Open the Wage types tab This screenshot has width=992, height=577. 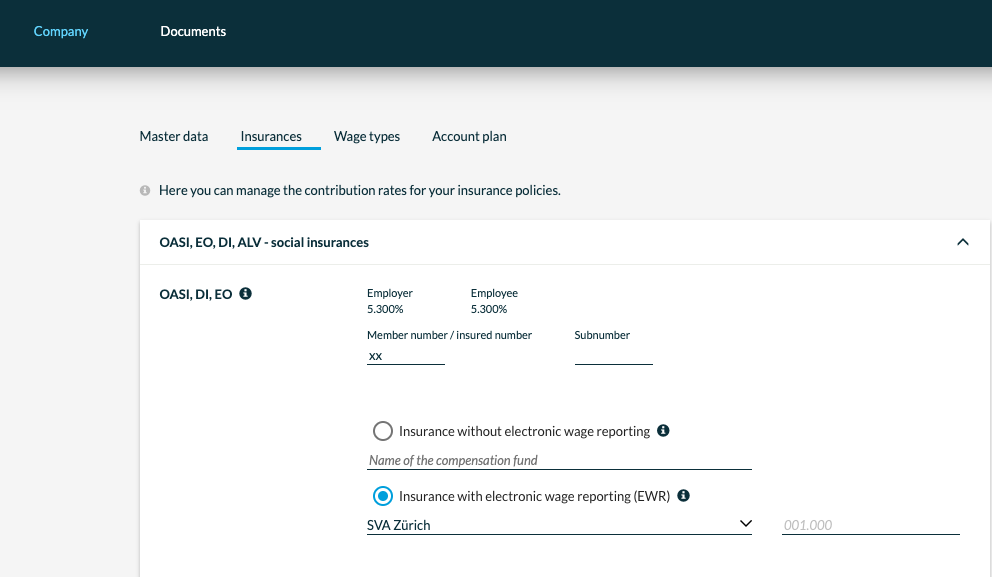(367, 137)
